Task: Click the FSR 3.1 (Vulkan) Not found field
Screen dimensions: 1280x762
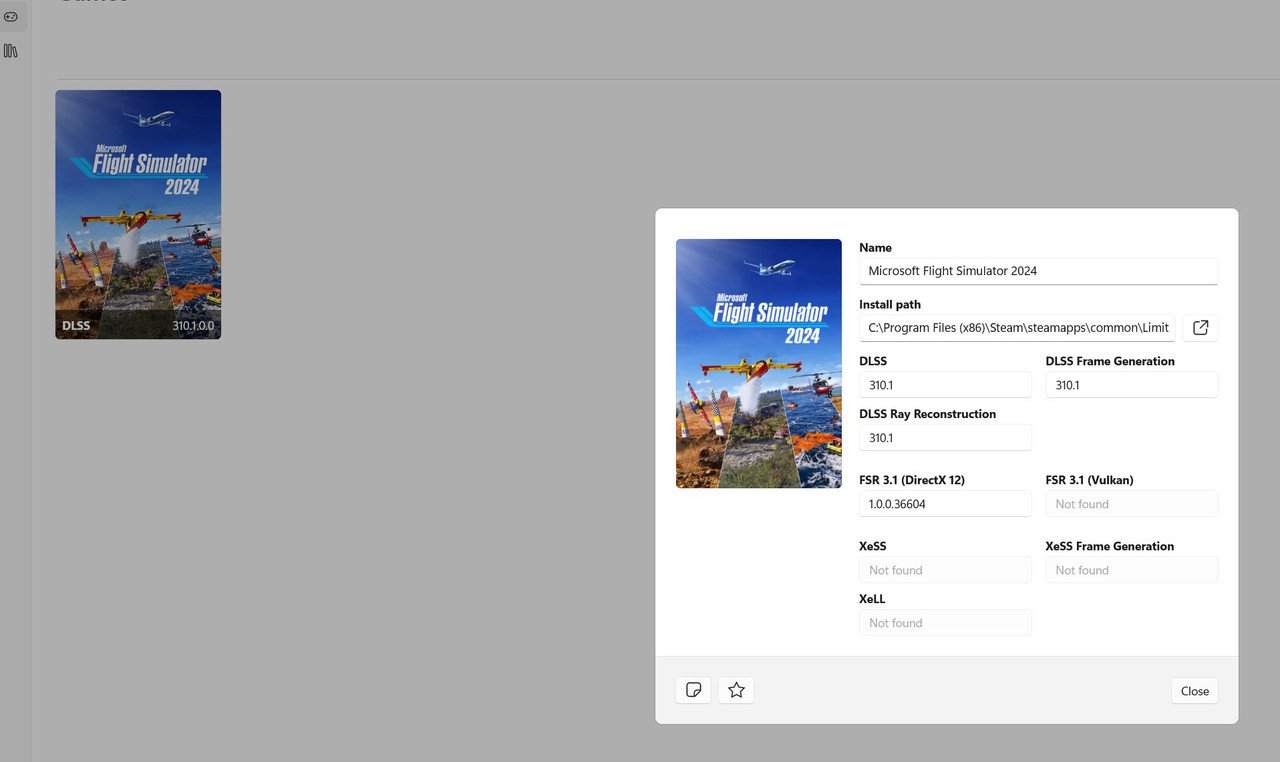Action: click(x=1132, y=504)
